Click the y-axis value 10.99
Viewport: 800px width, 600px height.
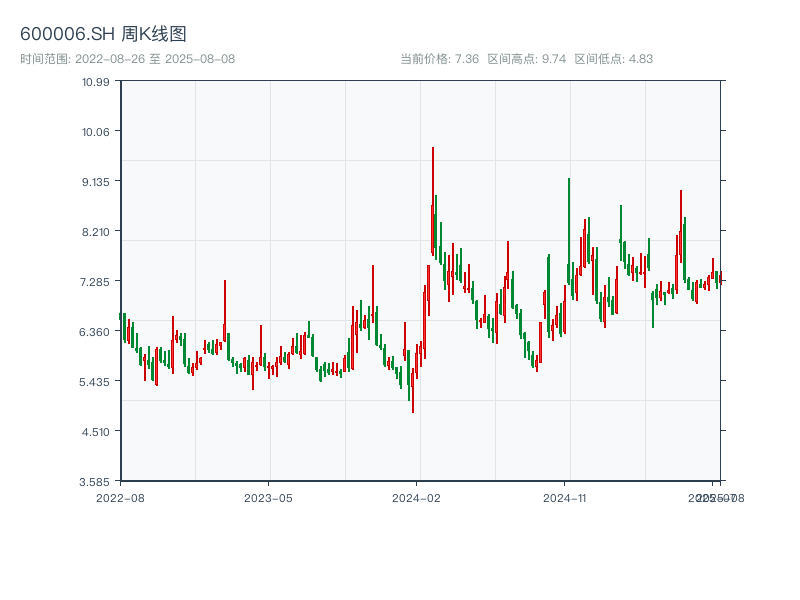pyautogui.click(x=95, y=82)
